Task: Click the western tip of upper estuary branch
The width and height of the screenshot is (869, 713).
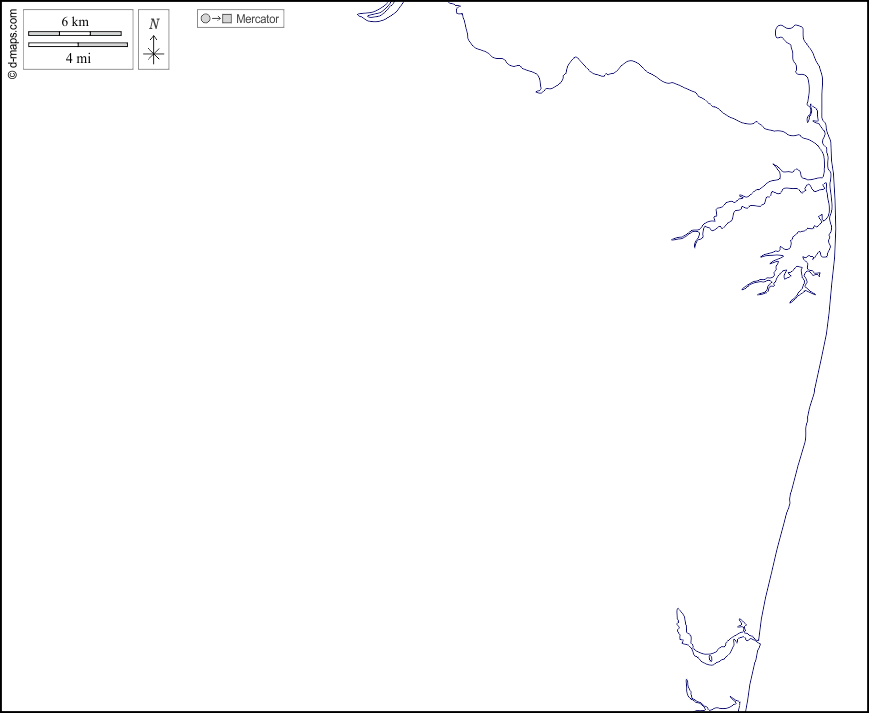Action: [x=675, y=238]
